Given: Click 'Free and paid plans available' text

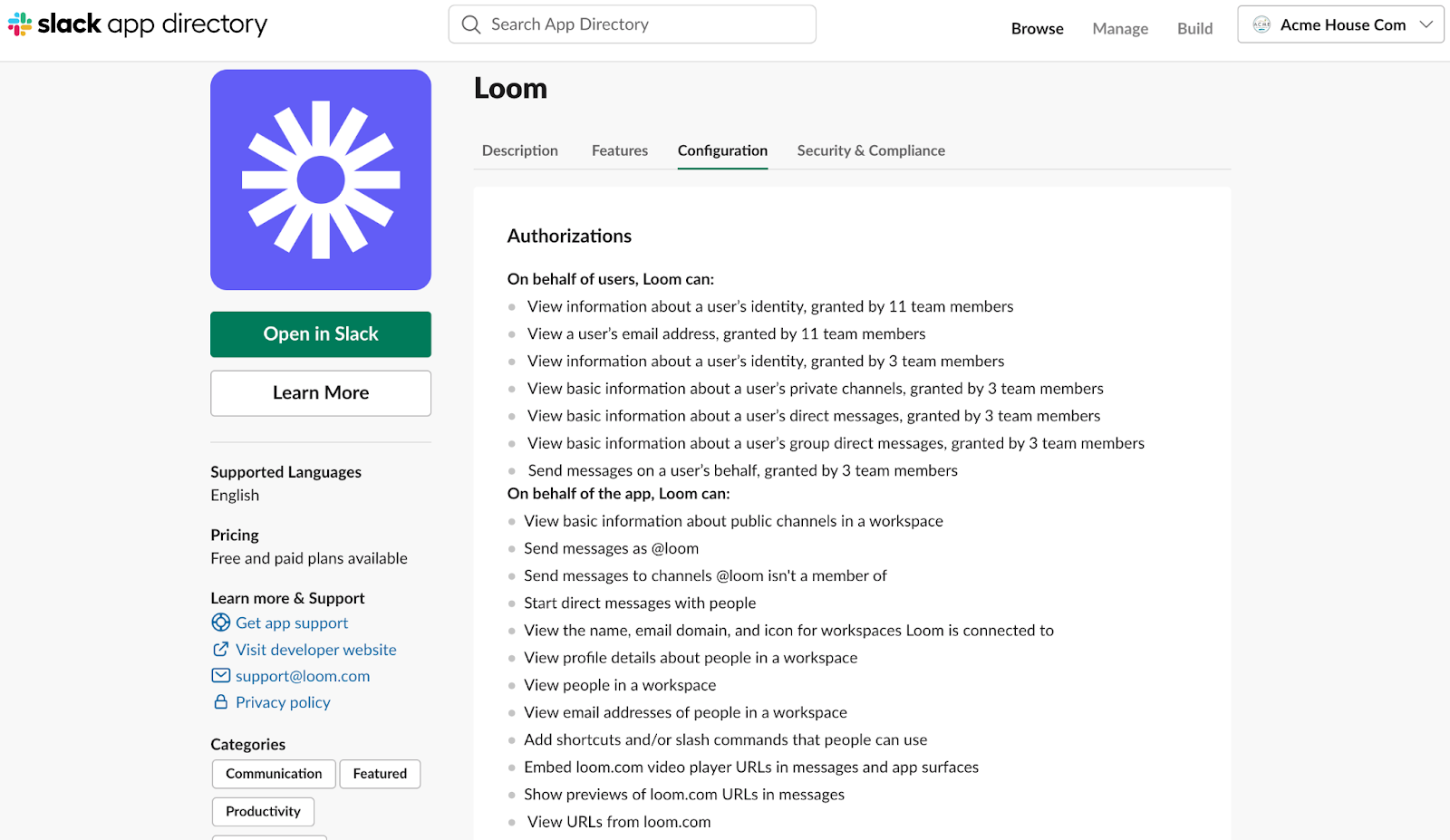Looking at the screenshot, I should [x=309, y=558].
